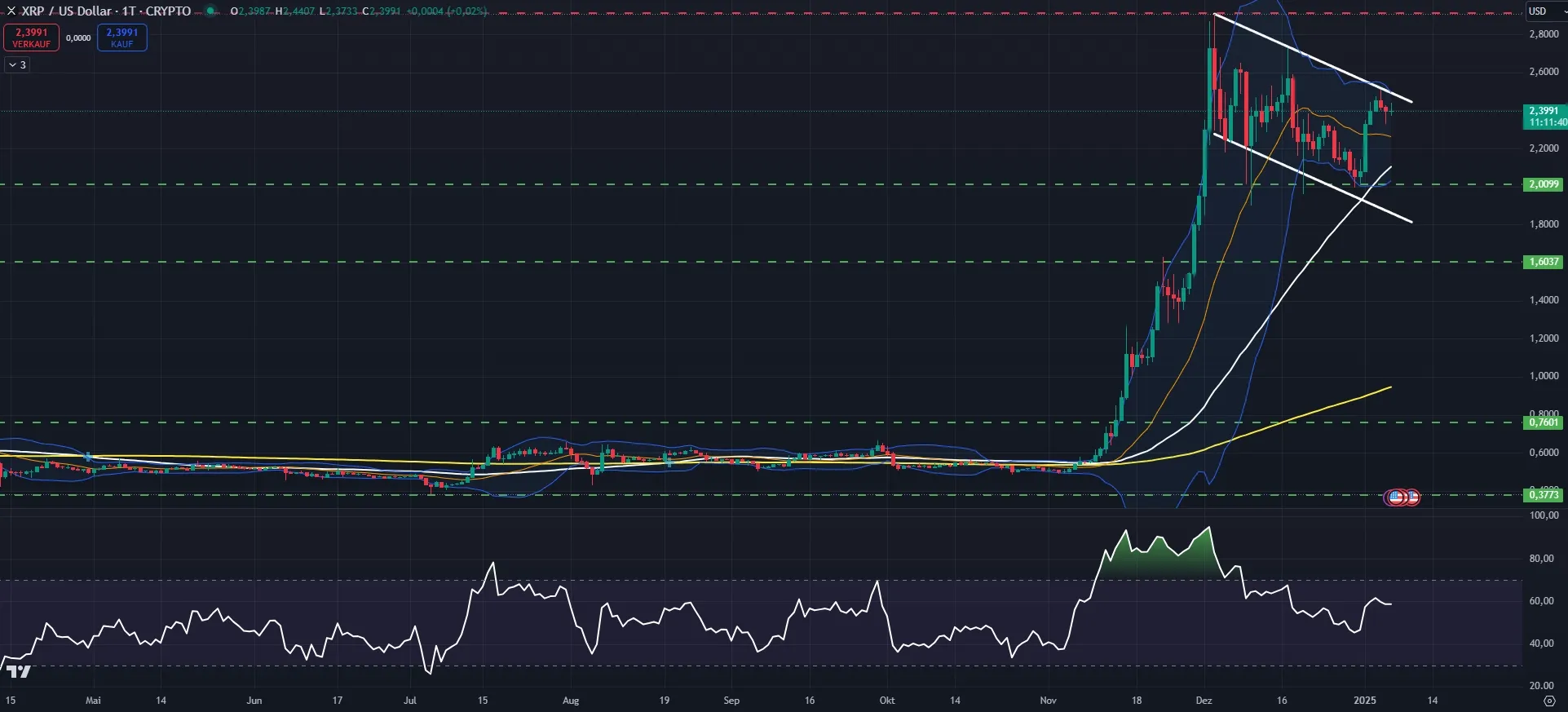The width and height of the screenshot is (1568, 712).
Task: Click the Mai label on time axis
Action: (93, 701)
